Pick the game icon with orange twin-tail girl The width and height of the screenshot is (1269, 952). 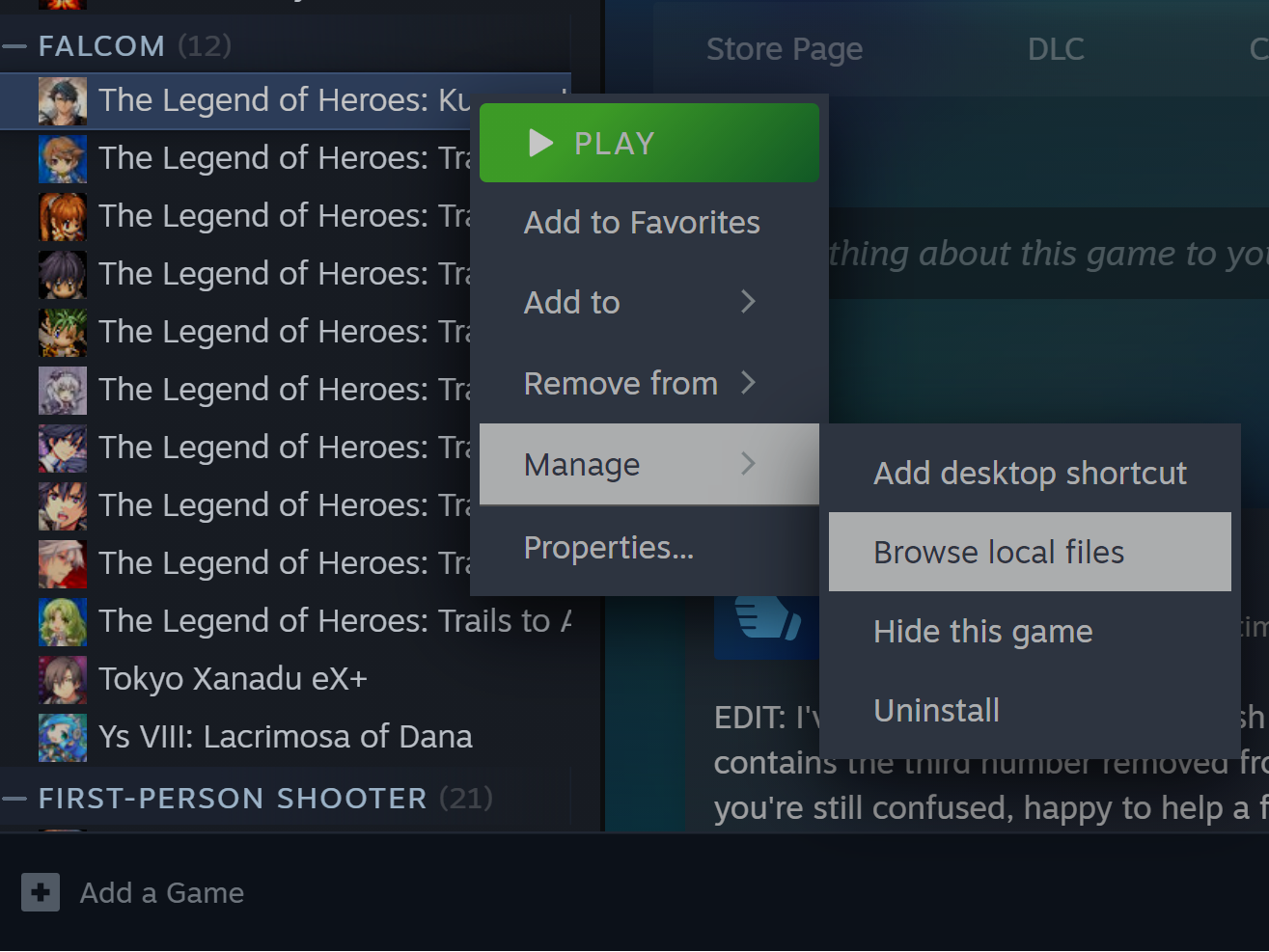(x=63, y=217)
